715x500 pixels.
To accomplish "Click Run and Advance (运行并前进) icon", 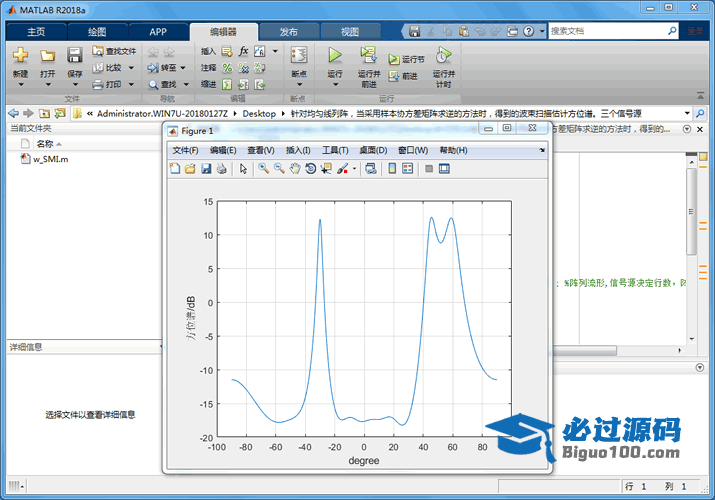I will [368, 55].
